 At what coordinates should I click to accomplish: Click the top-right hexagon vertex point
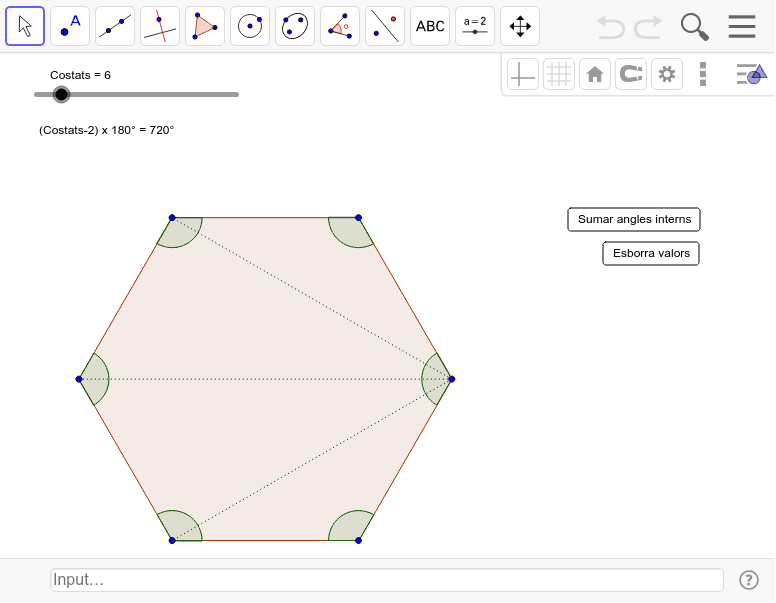[358, 218]
